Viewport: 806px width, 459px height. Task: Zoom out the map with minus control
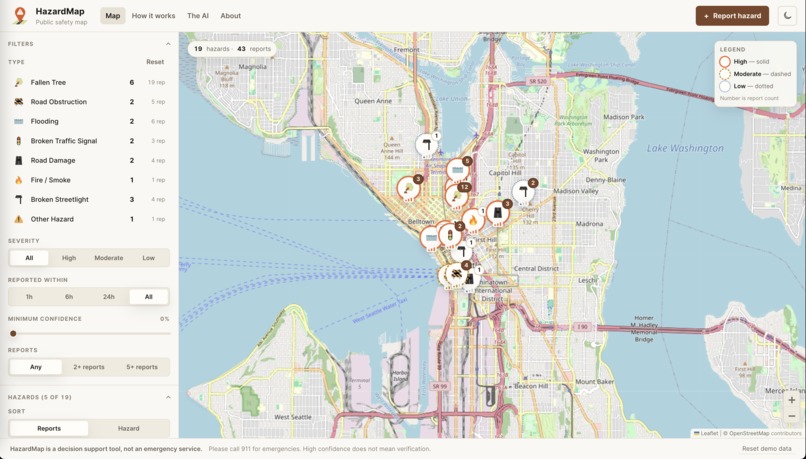click(x=792, y=416)
